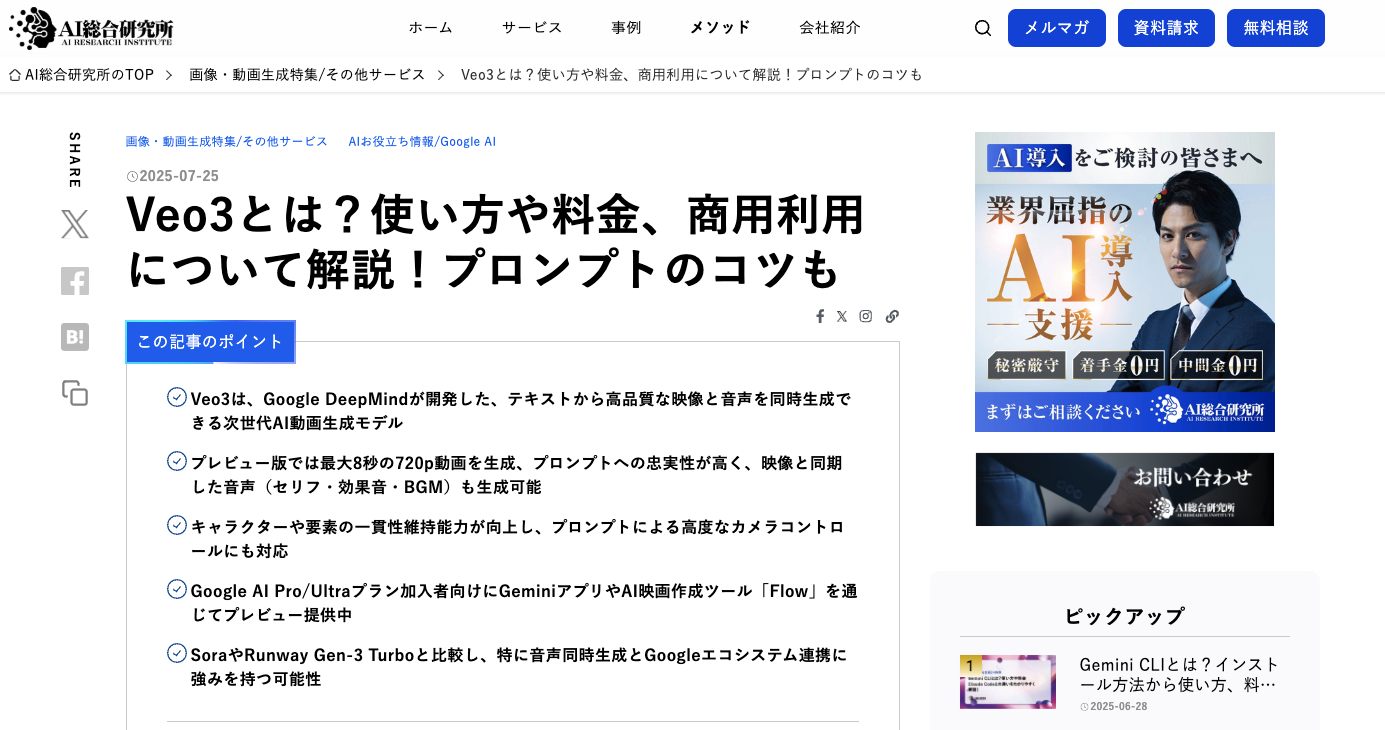
Task: Click small X icon below the title
Action: [x=842, y=316]
